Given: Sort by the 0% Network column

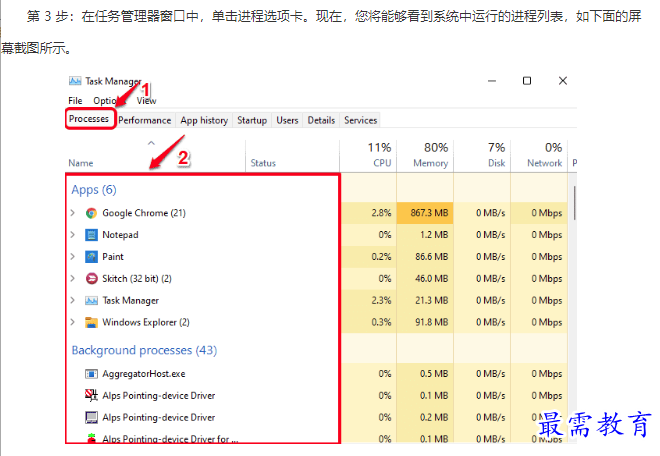Looking at the screenshot, I should [x=539, y=156].
